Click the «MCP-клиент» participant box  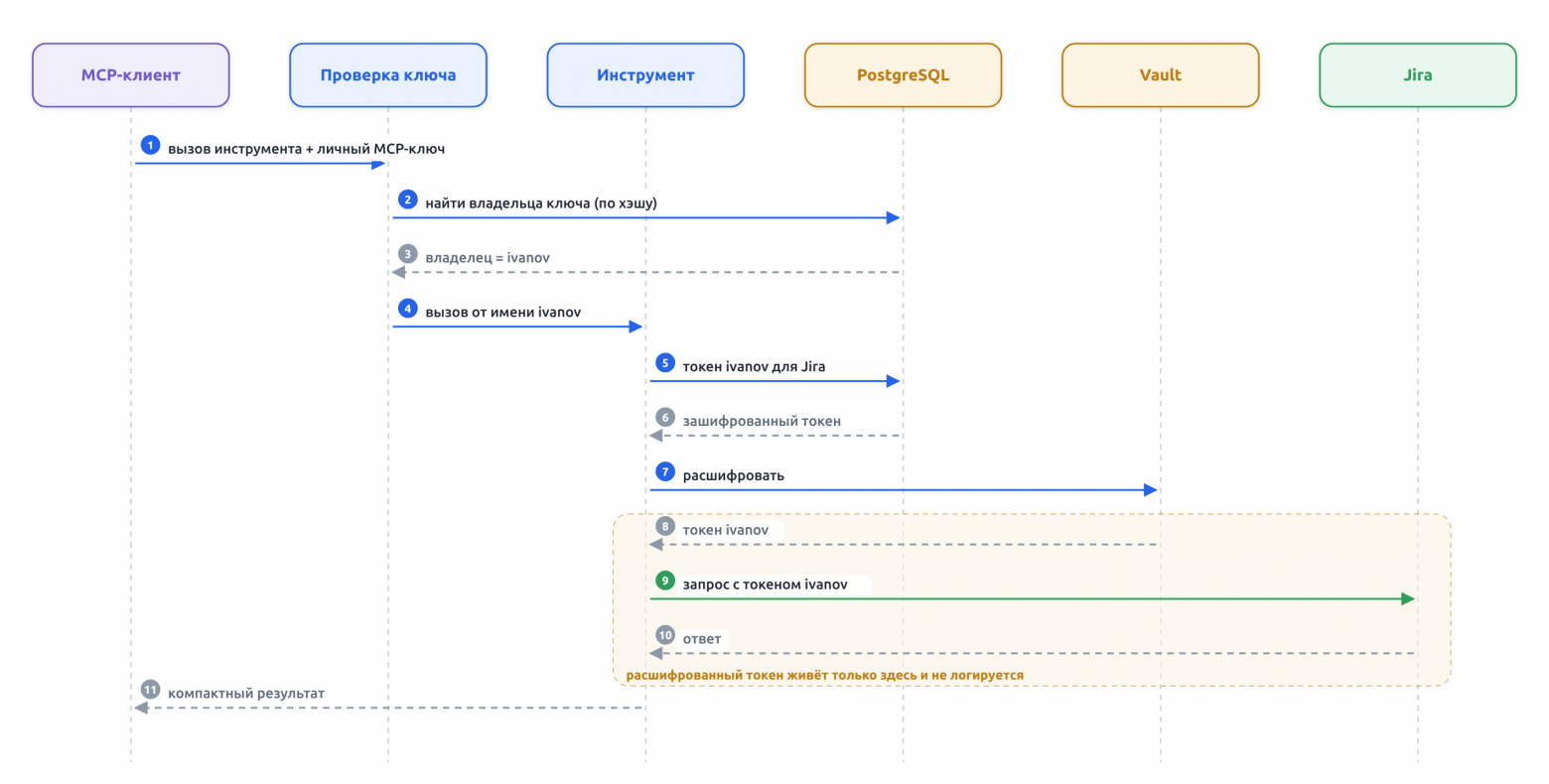tap(131, 75)
